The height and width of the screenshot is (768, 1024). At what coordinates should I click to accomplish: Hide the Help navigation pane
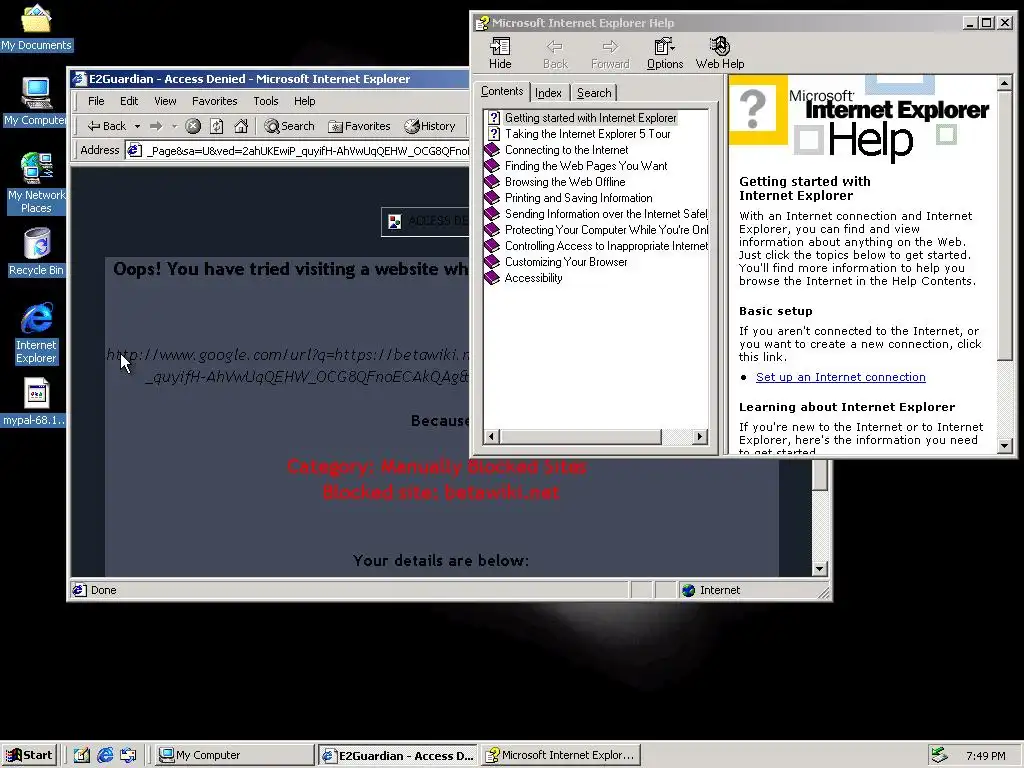[500, 53]
